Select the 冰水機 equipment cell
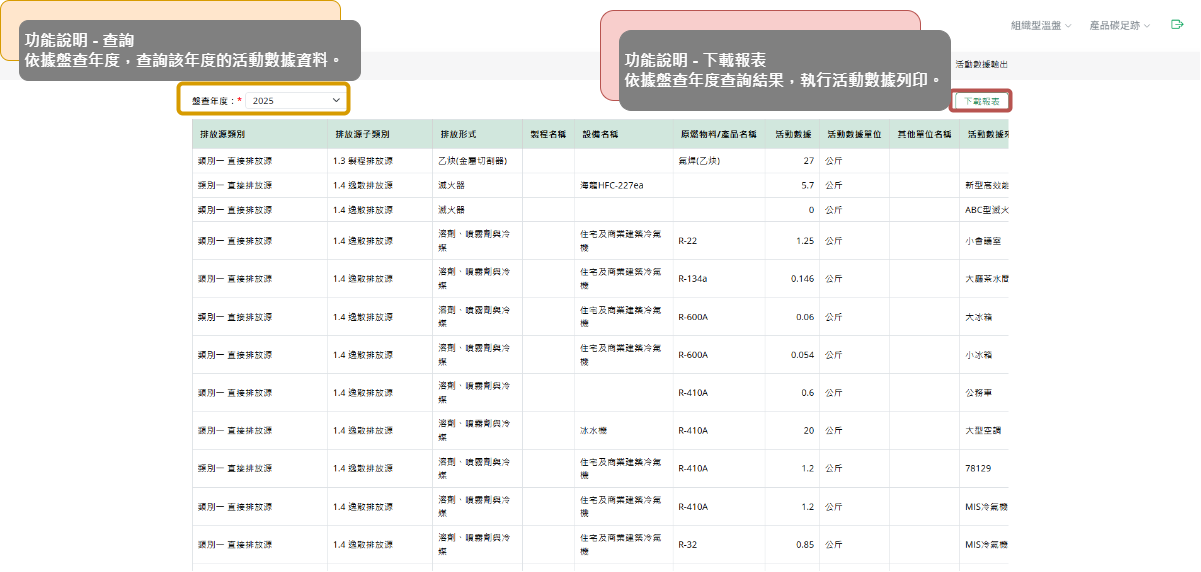 click(594, 431)
